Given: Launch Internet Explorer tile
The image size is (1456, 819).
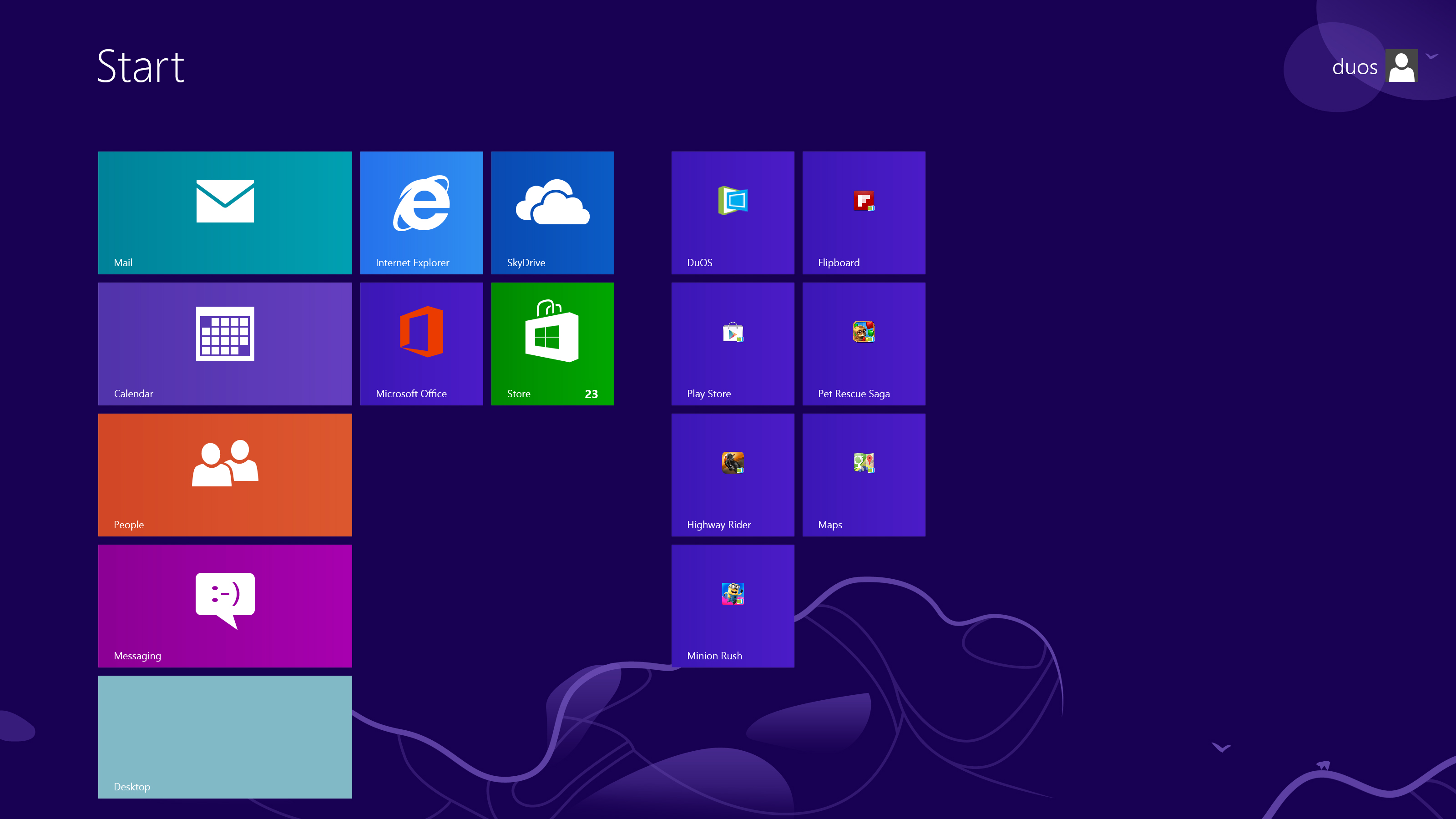Looking at the screenshot, I should coord(422,212).
